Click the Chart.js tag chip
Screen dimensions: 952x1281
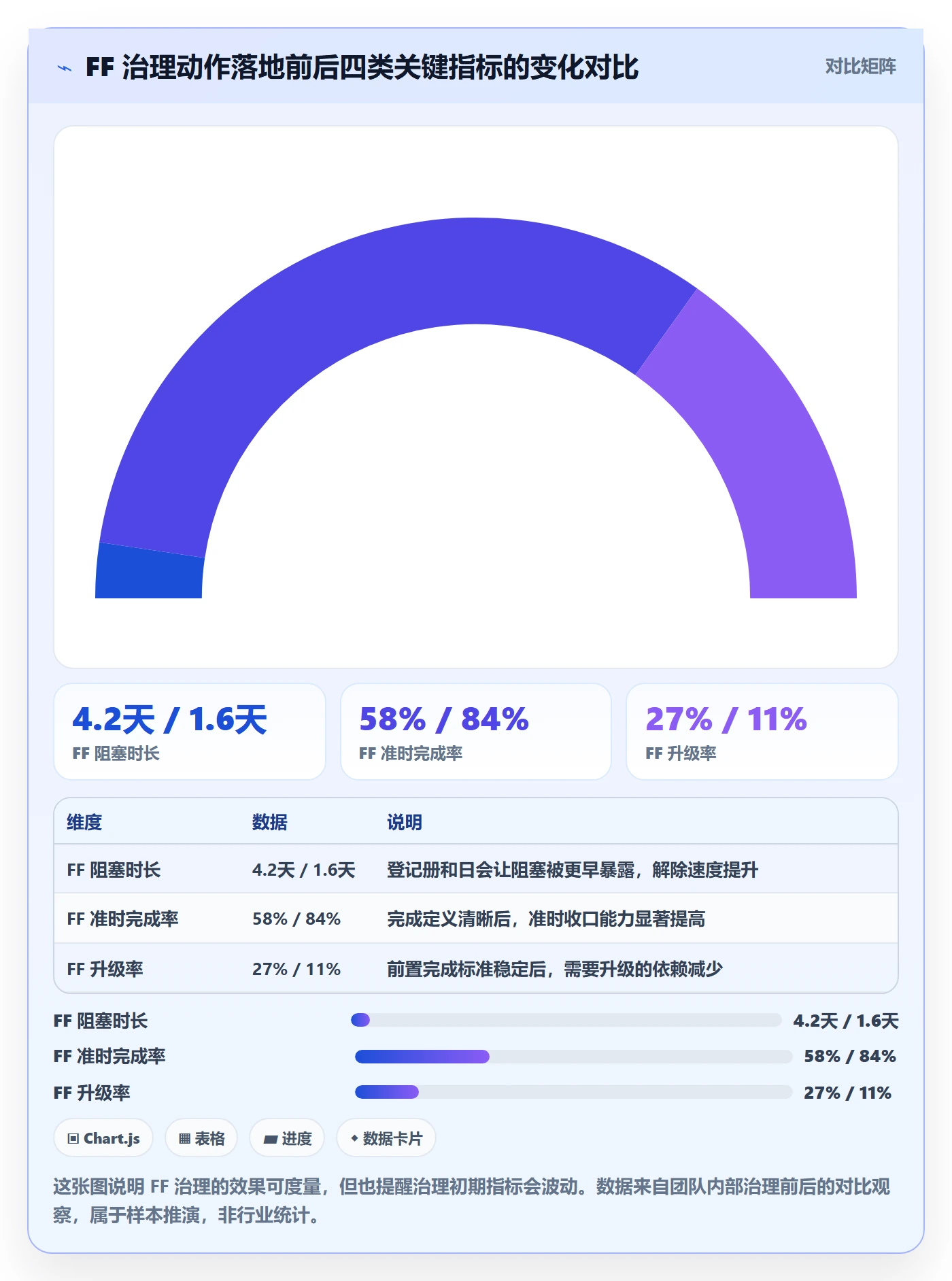click(x=103, y=1138)
